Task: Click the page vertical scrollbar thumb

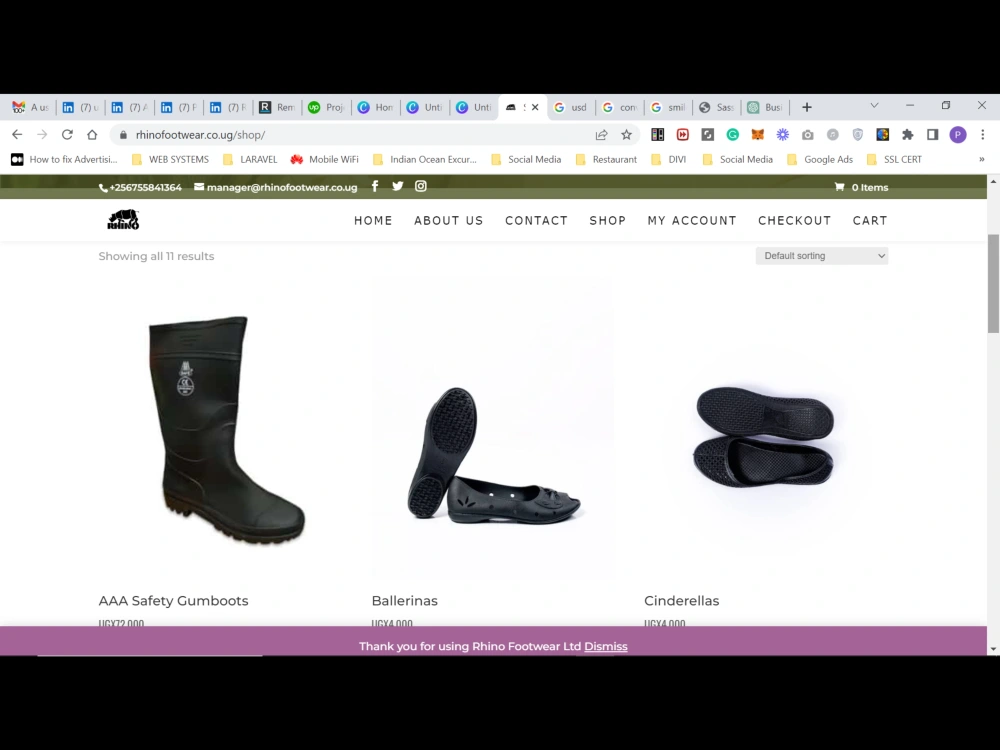Action: [993, 283]
